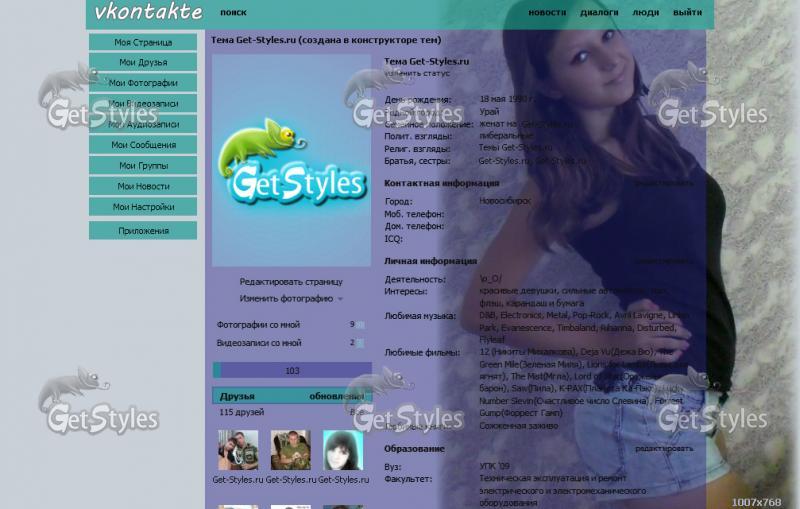The image size is (800, 509).
Task: Open Мои Аудиозаписи sidebar item
Action: pos(143,124)
